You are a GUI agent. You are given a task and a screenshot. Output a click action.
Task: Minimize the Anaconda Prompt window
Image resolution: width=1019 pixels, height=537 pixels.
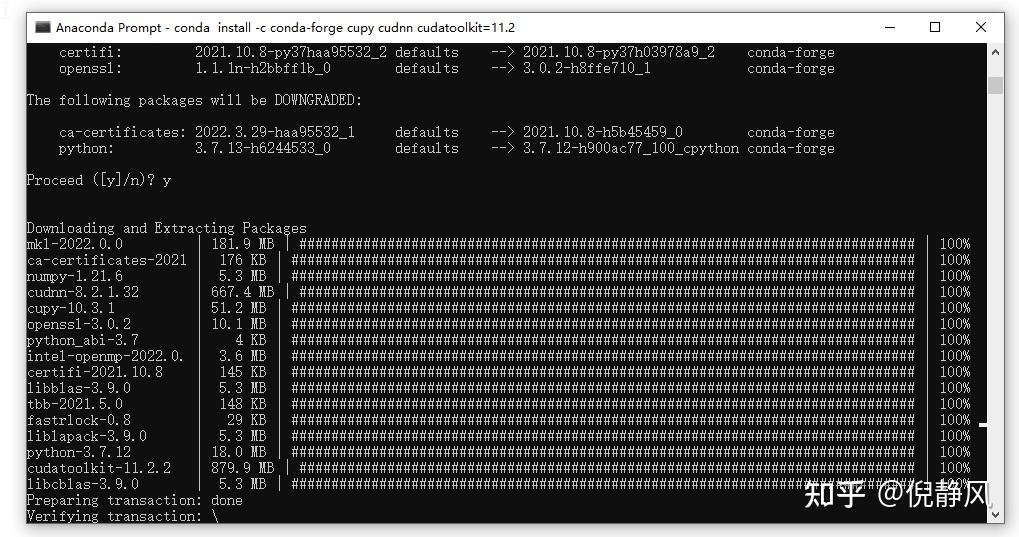tap(890, 27)
